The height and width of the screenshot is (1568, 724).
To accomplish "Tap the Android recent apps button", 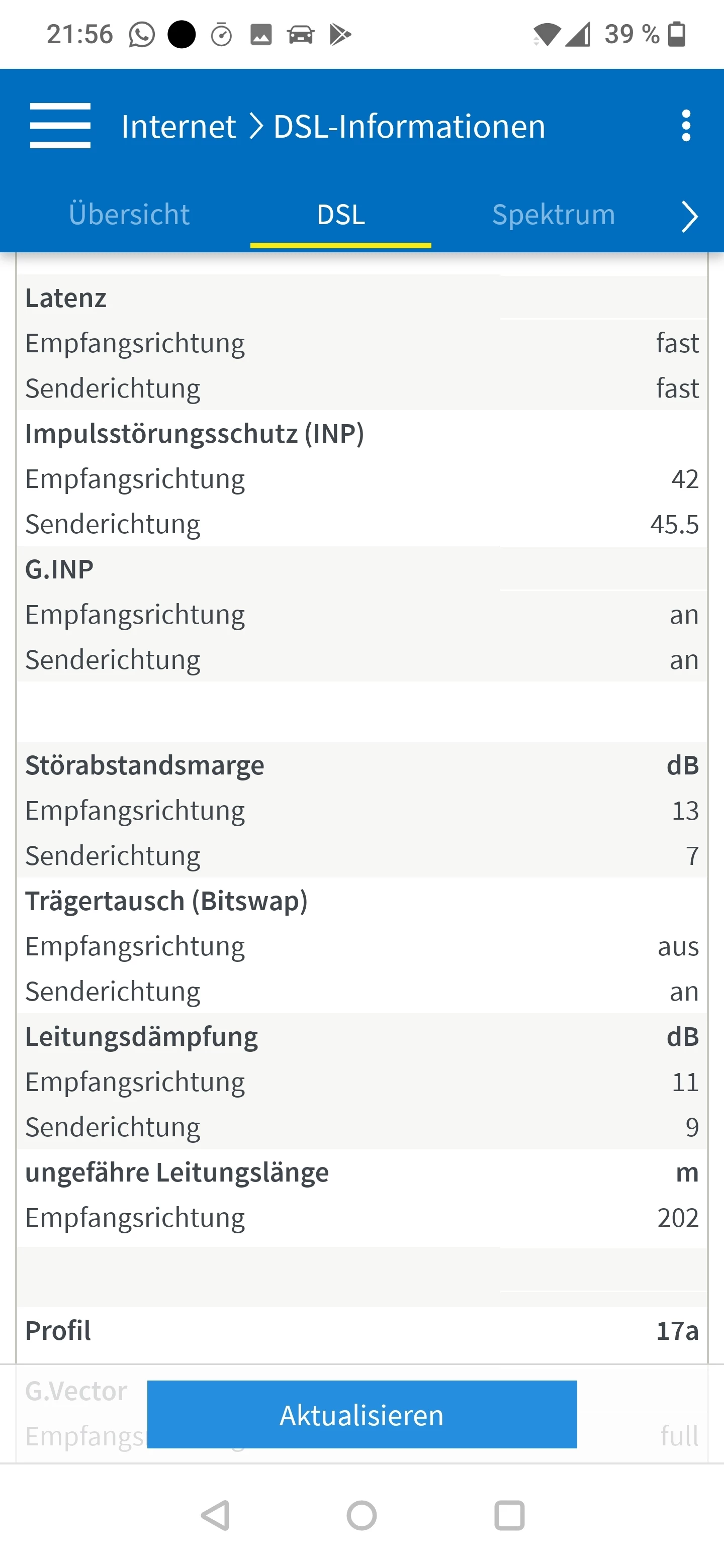I will [509, 1515].
